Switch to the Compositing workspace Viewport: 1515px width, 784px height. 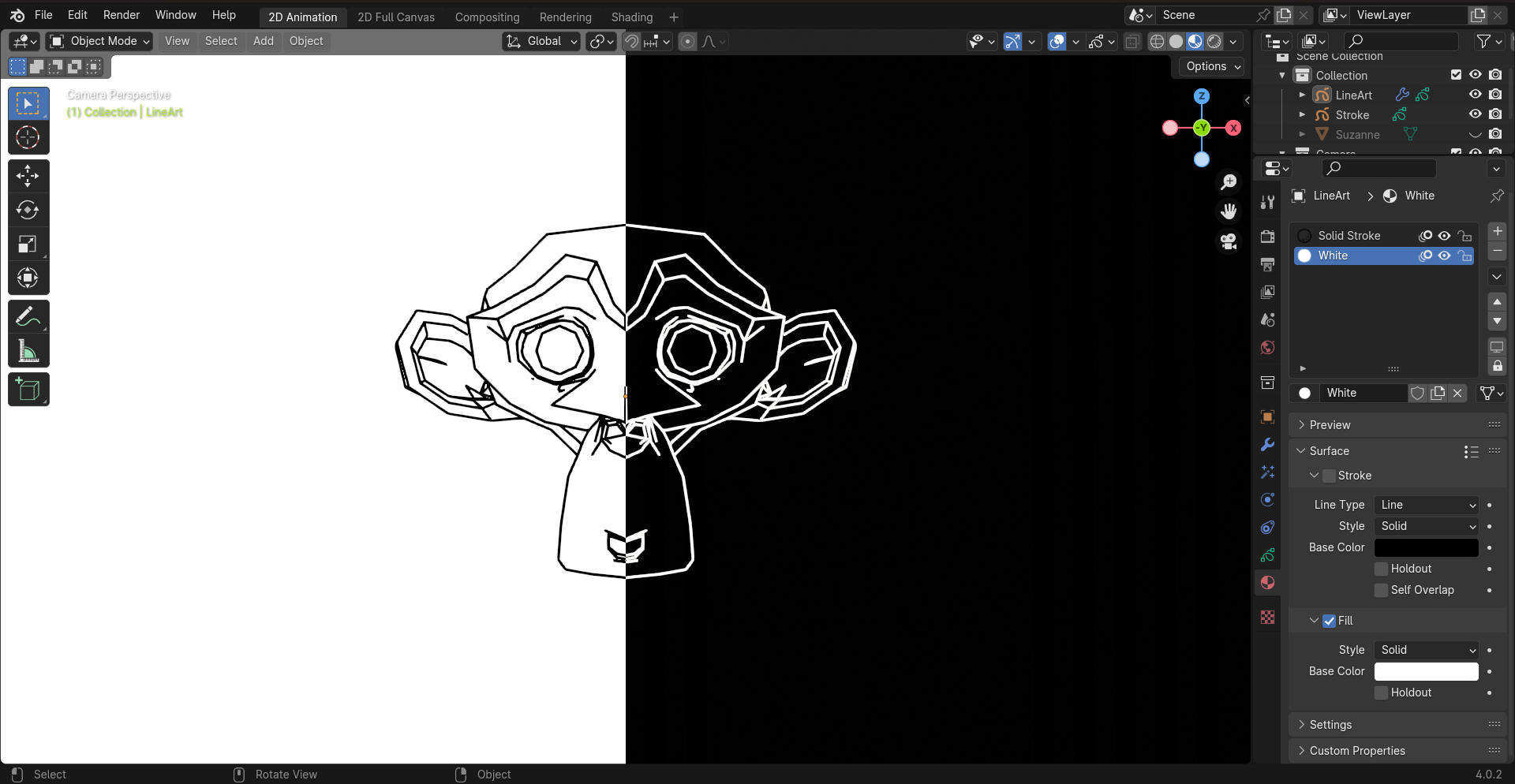487,17
